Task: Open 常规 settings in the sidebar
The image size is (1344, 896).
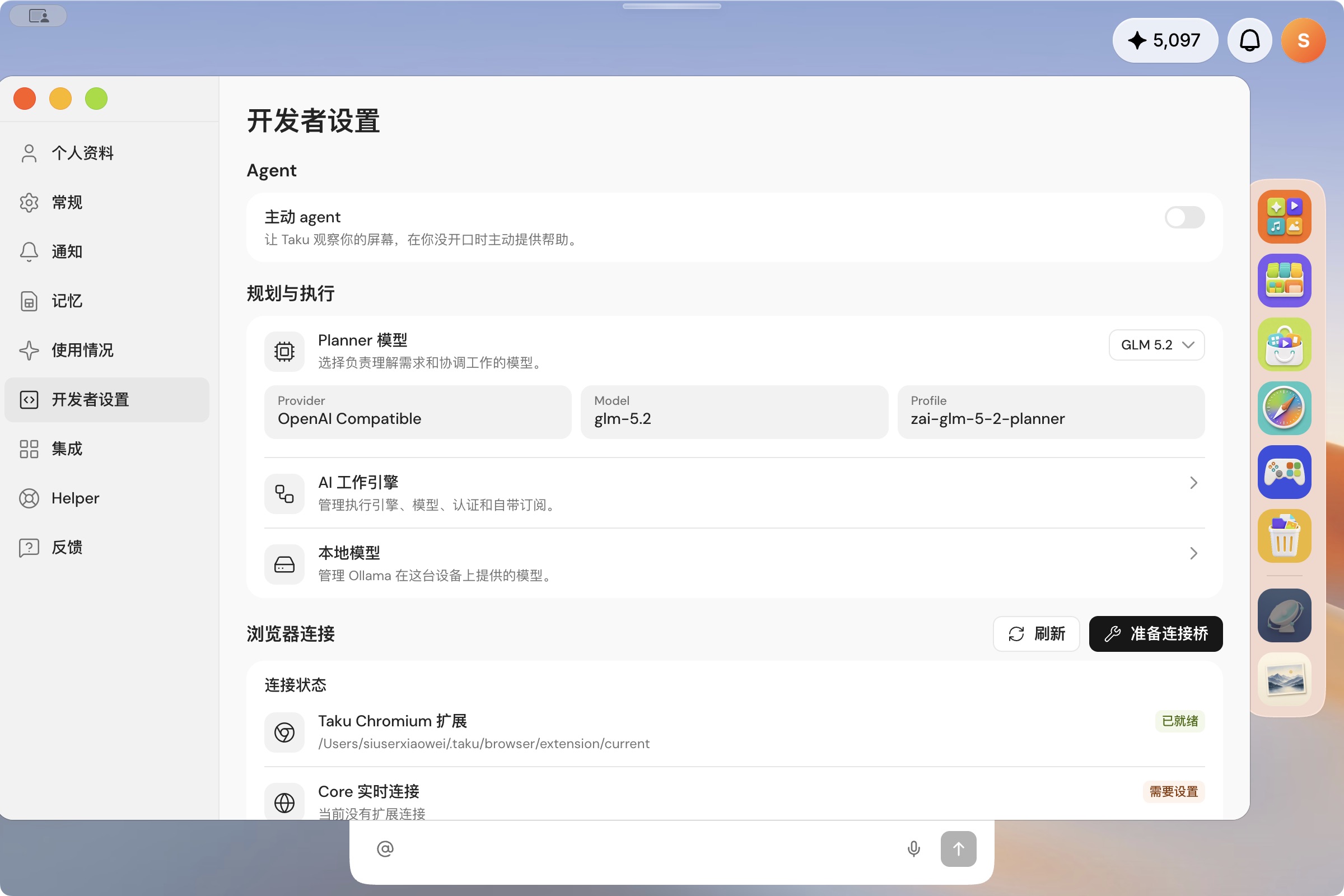Action: [x=107, y=202]
